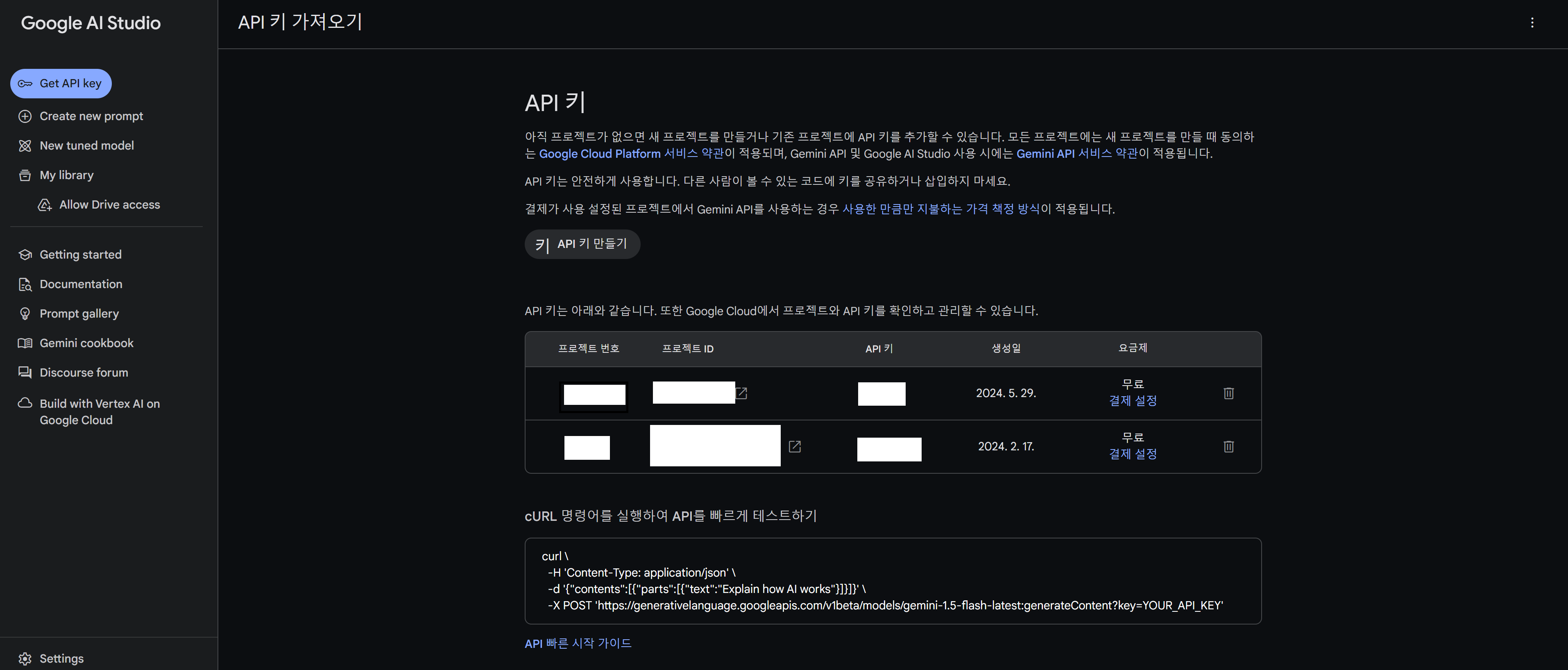Open the Prompt gallery
This screenshot has width=1568, height=670.
(x=79, y=313)
